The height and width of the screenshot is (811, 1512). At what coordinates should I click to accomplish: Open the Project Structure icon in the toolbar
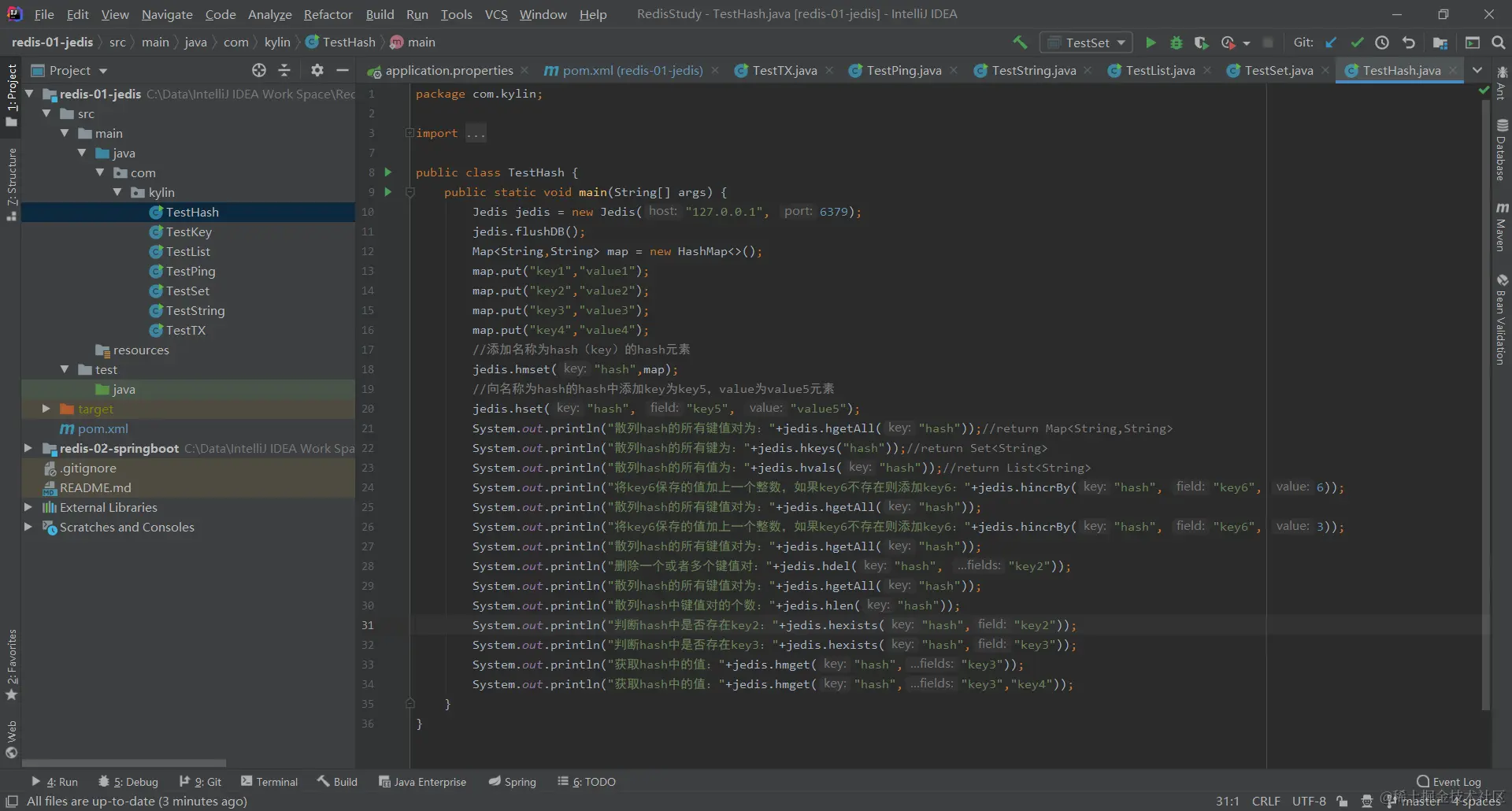pyautogui.click(x=1440, y=43)
